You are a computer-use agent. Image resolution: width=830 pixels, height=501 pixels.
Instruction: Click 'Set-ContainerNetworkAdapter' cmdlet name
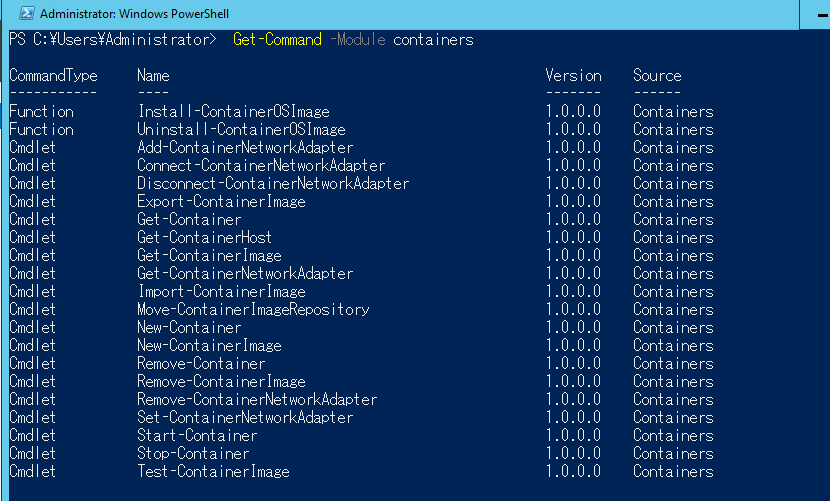click(x=245, y=418)
